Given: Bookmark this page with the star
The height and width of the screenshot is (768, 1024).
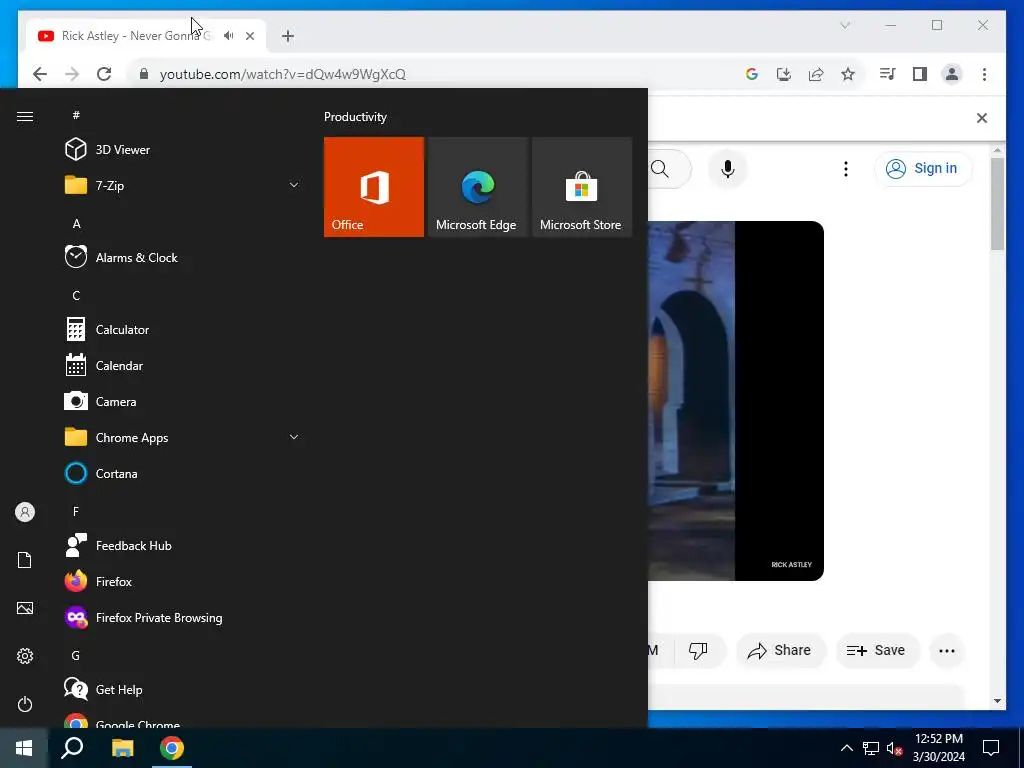Looking at the screenshot, I should 848,74.
